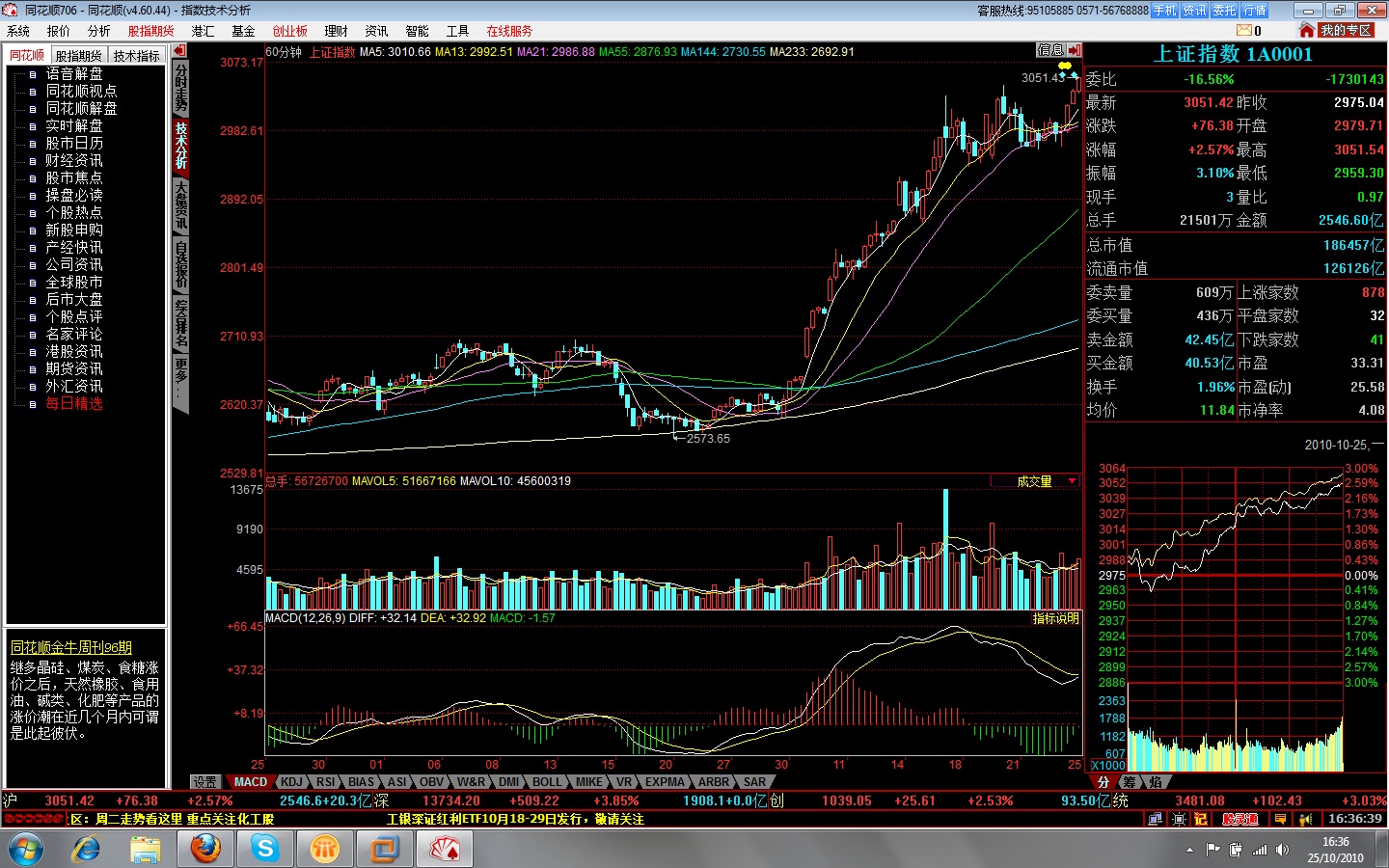The height and width of the screenshot is (868, 1389).
Task: Switch to the 焰 tab below intraday chart
Action: [x=1155, y=782]
